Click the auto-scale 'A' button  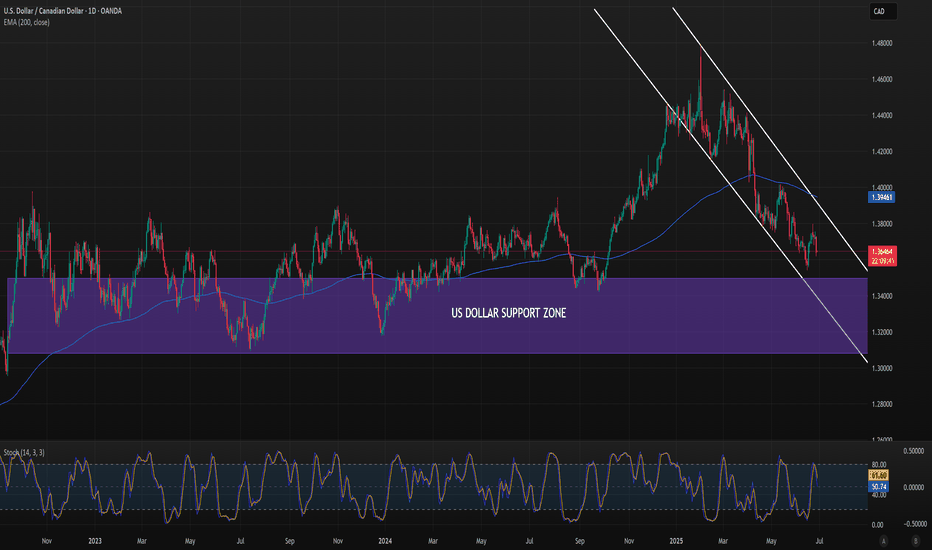(x=884, y=540)
